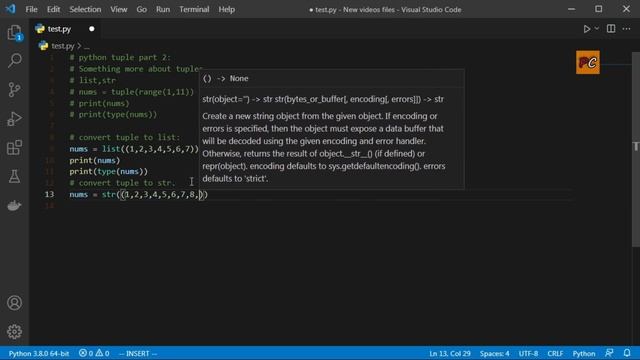This screenshot has width=640, height=360.
Task: Open the Explorer view in activity bar
Action: click(14, 33)
